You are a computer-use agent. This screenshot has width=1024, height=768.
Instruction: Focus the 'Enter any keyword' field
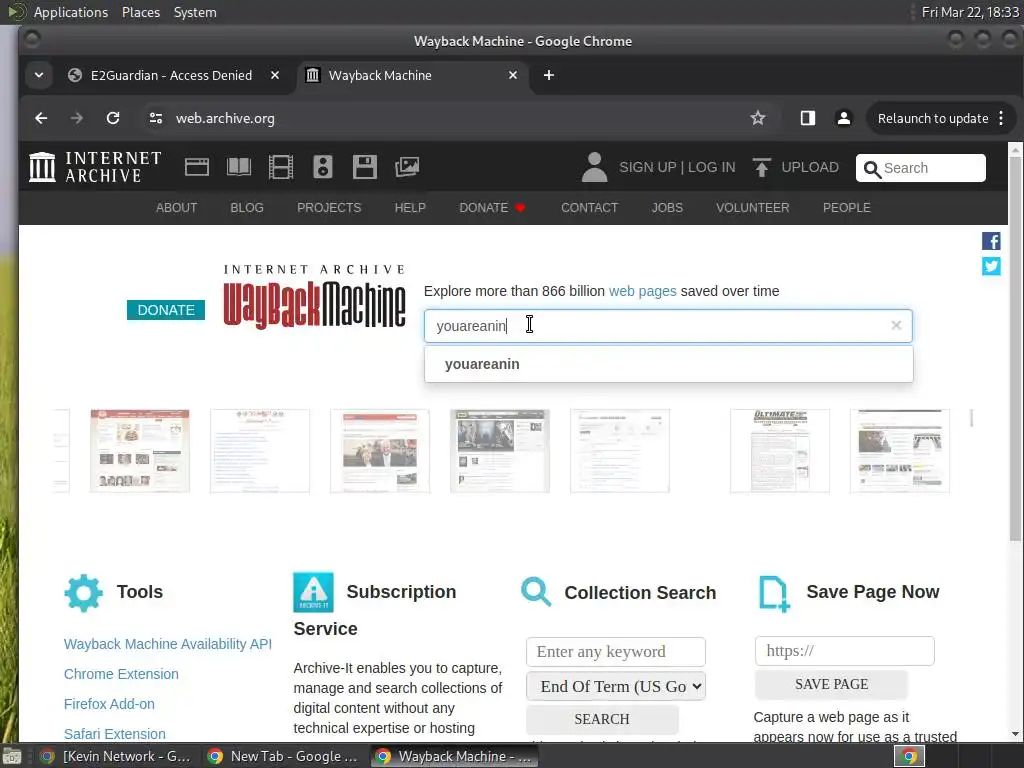click(616, 652)
